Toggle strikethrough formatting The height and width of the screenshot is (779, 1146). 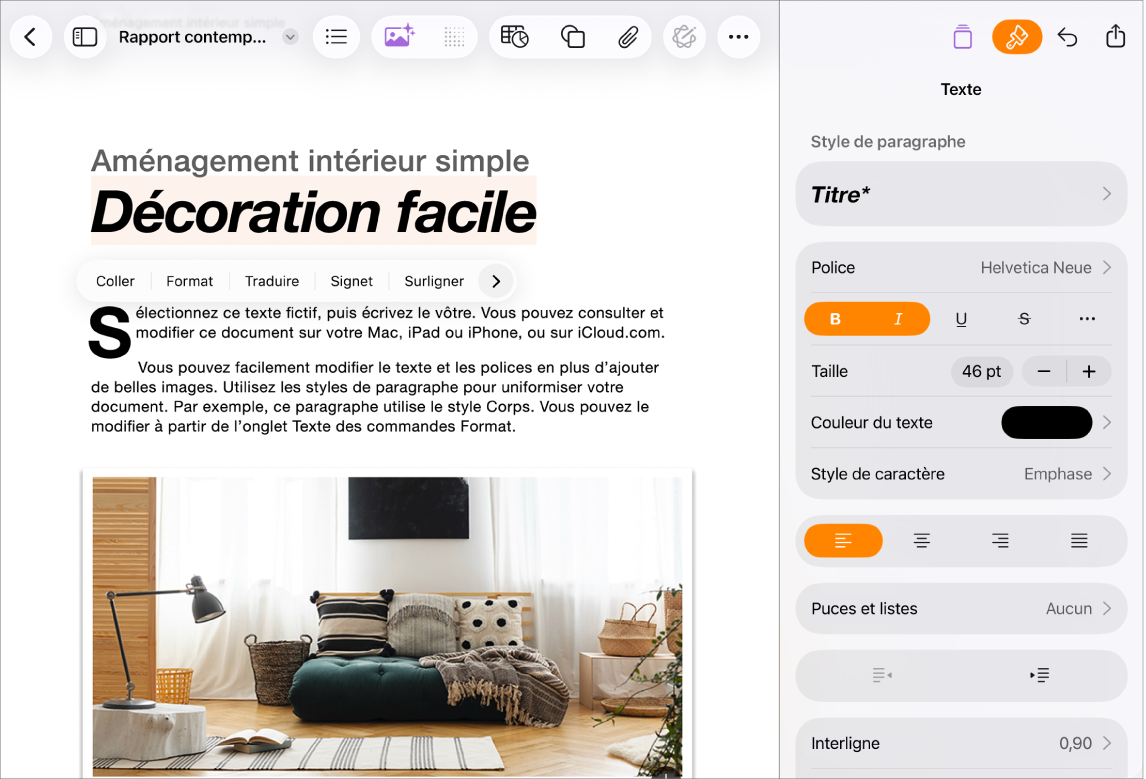1024,319
